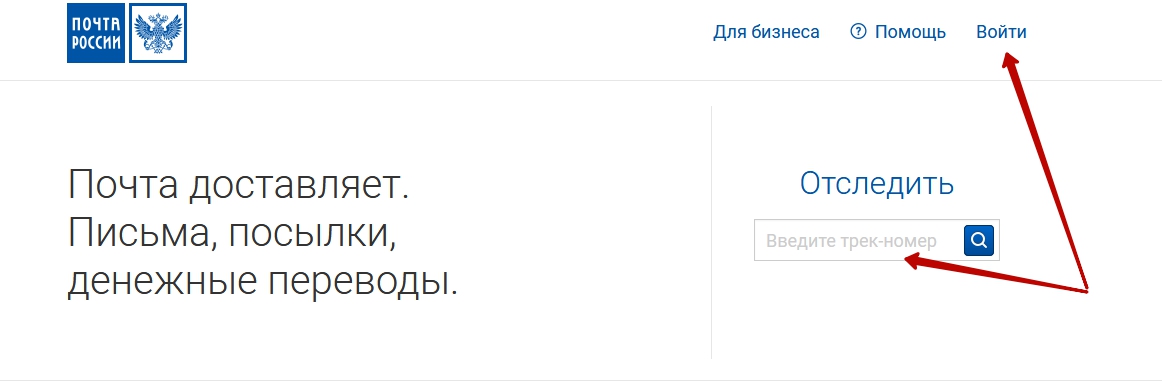The width and height of the screenshot is (1162, 382).
Task: Open the Помощь help page
Action: 910,32
